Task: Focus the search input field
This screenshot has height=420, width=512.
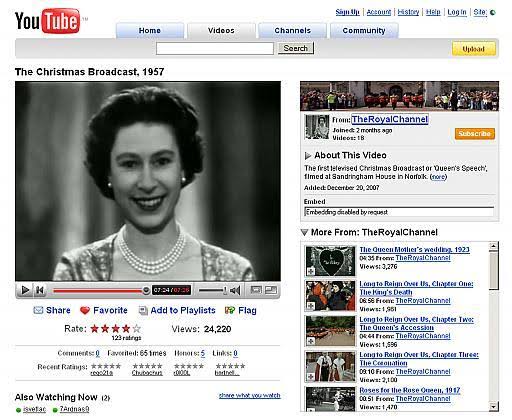Action: (215, 49)
